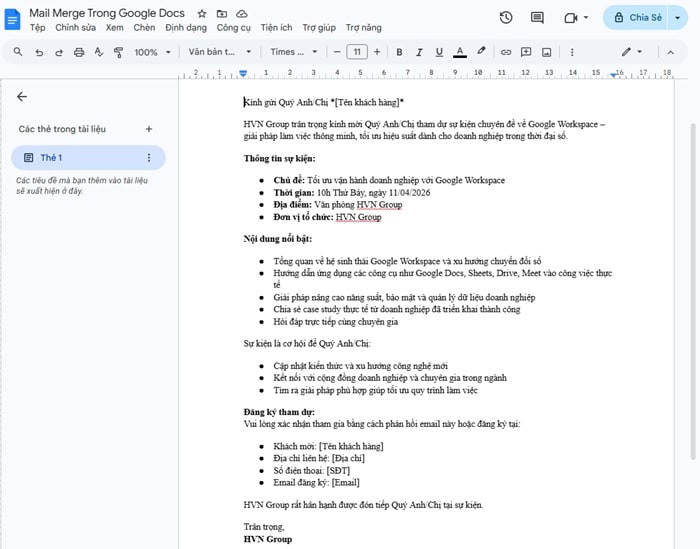Viewport: 700px width, 549px height.
Task: Decrease font size with minus
Action: [x=337, y=52]
